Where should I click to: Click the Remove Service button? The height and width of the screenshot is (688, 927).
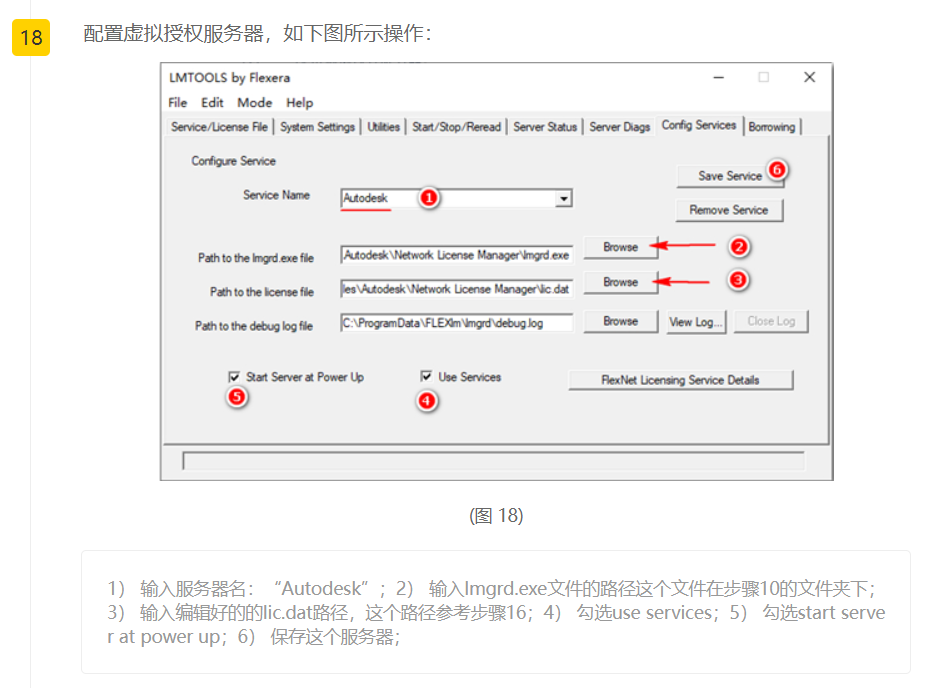[729, 210]
